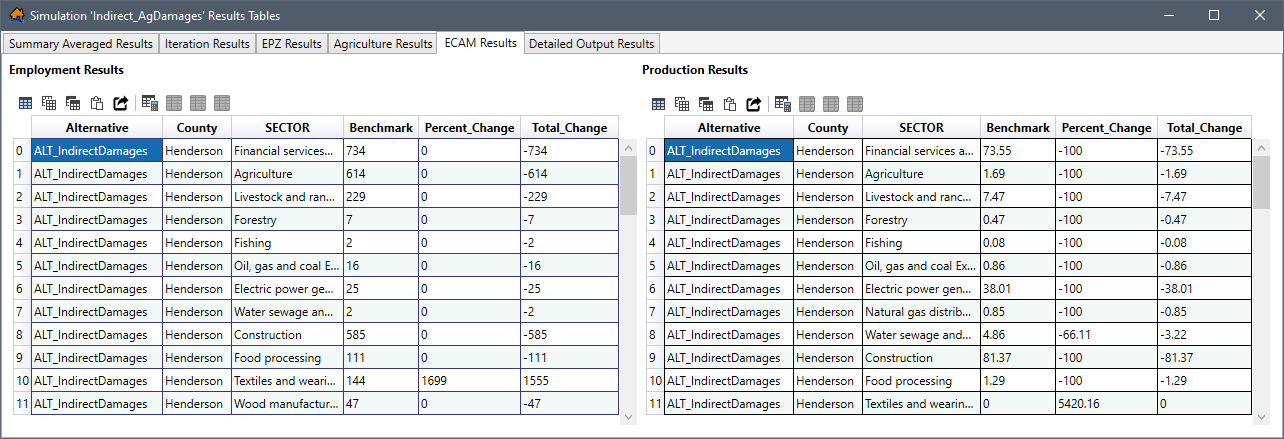1284x439 pixels.
Task: Click Employment row 'Construction' sector cell
Action: 287,335
